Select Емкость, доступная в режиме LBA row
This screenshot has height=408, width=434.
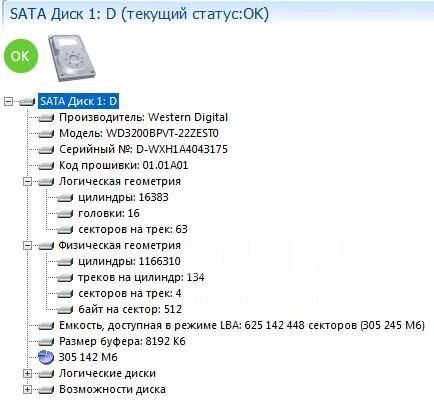point(242,325)
